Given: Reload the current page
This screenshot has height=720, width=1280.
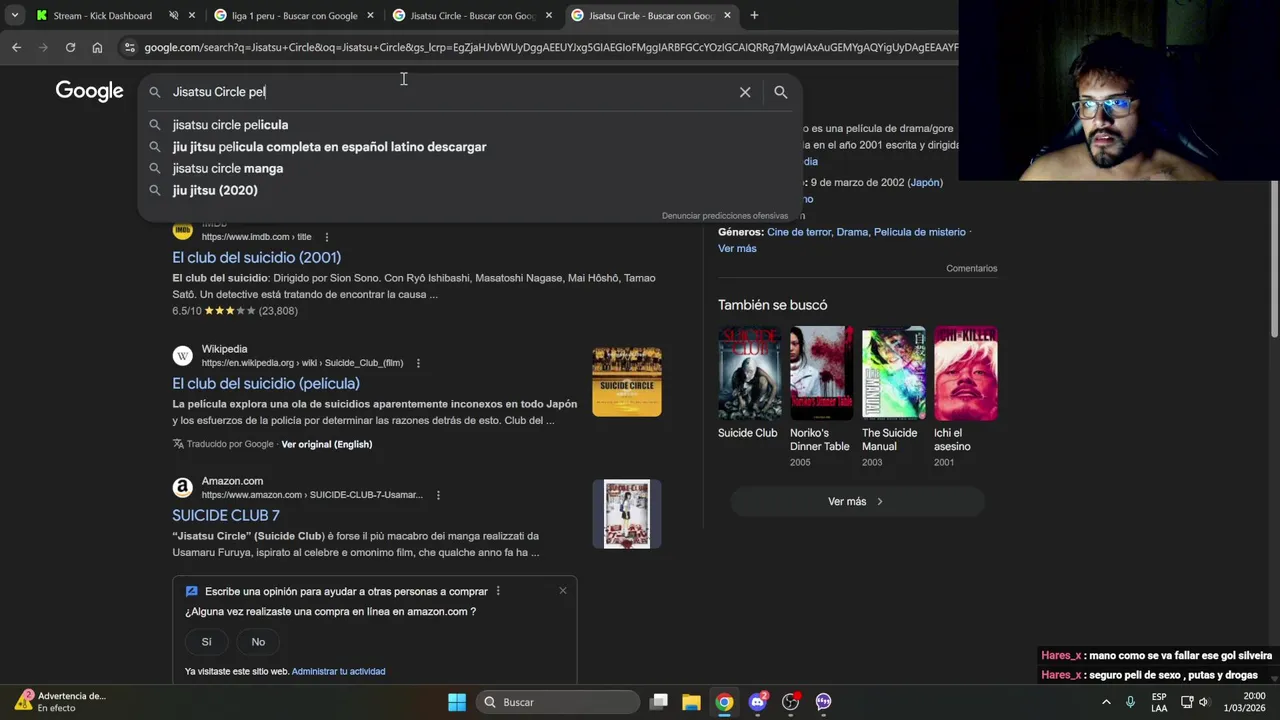Looking at the screenshot, I should 70,47.
